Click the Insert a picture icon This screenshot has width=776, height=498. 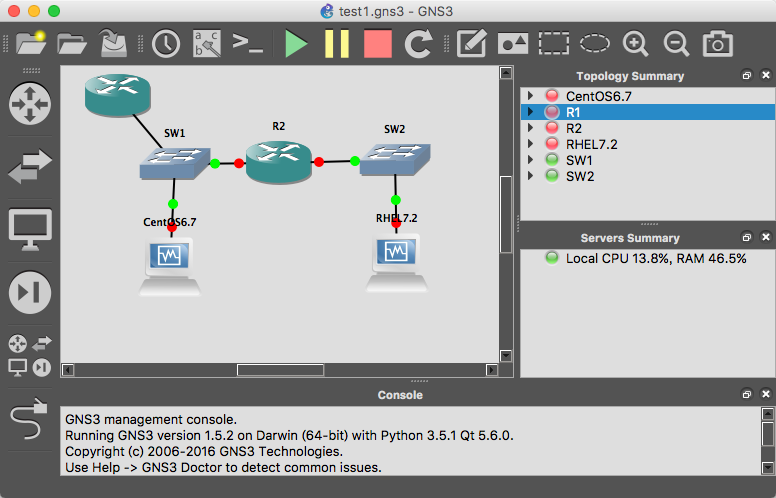click(512, 44)
